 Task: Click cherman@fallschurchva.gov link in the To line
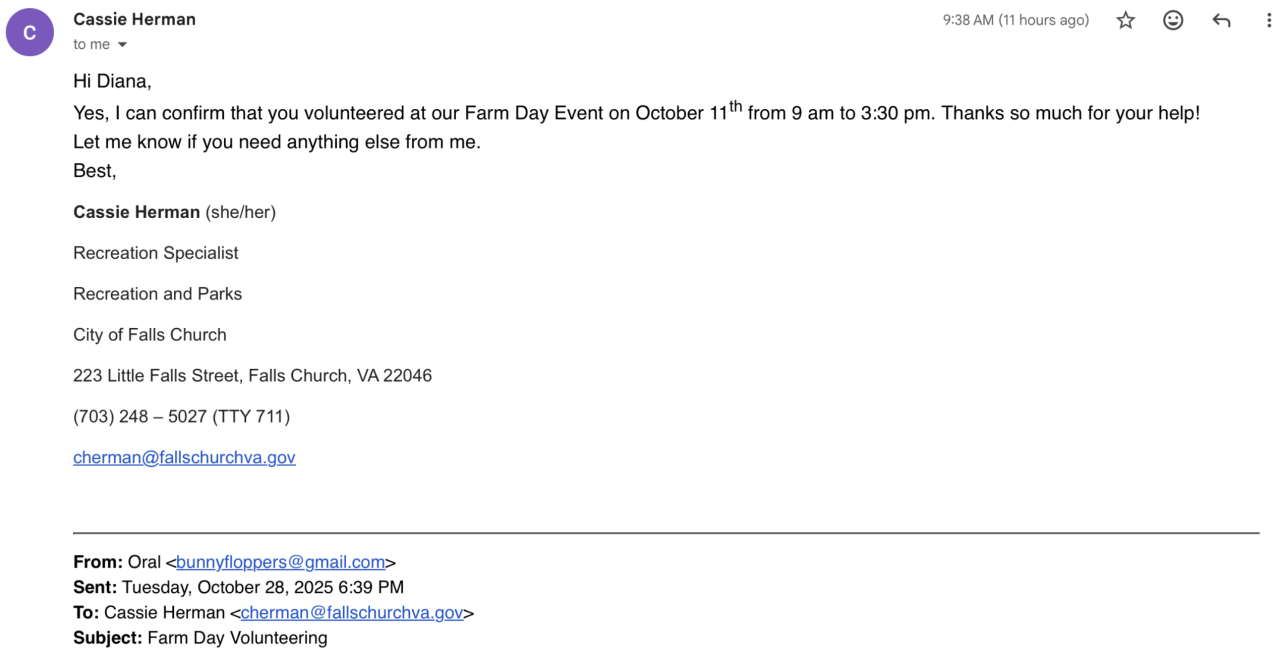click(352, 613)
